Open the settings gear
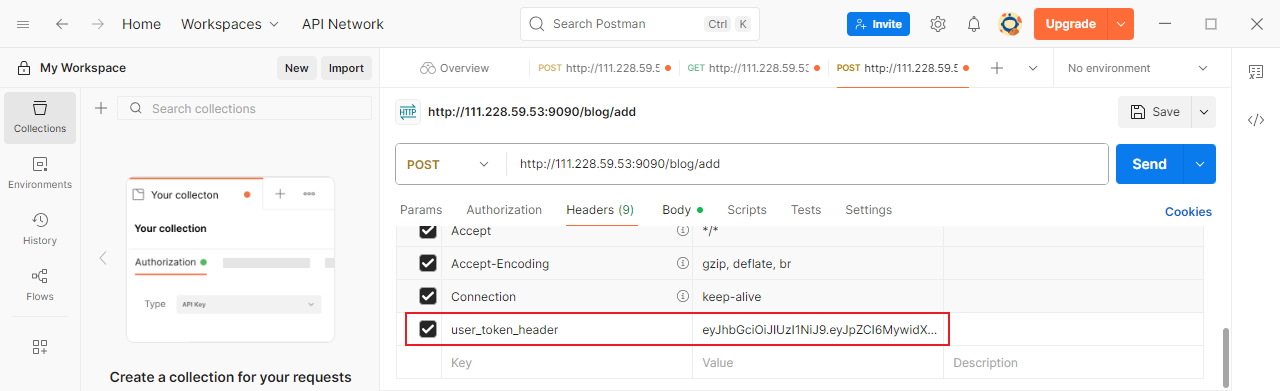Screen dimensions: 1280x391 click(x=938, y=24)
